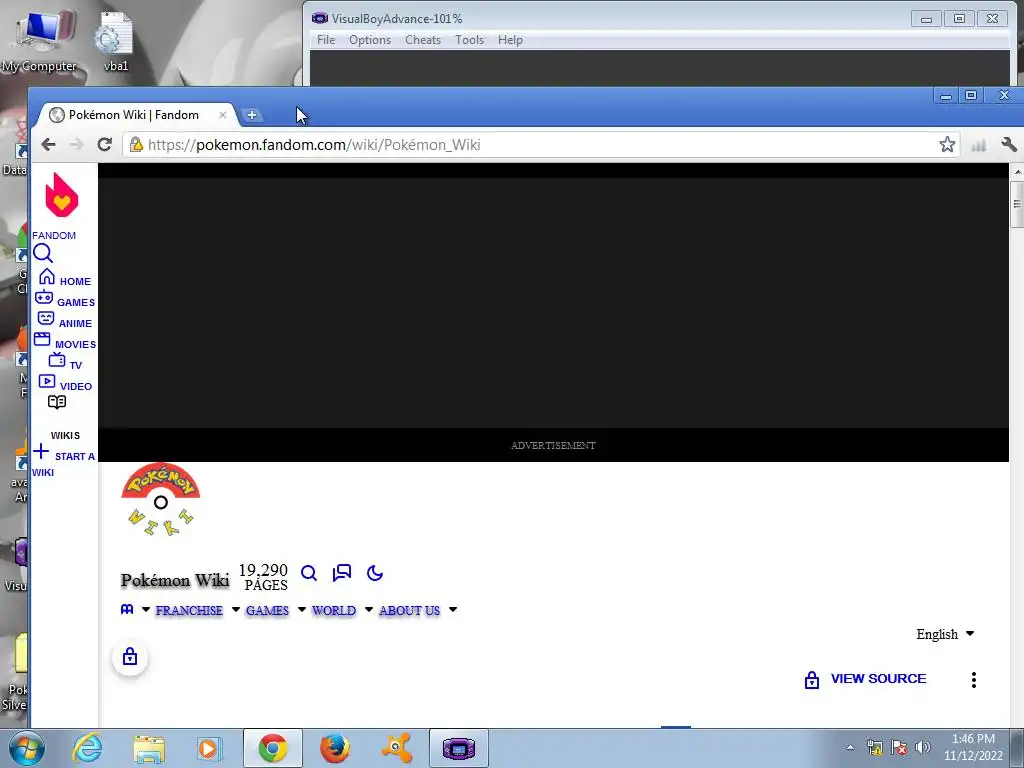
Task: Click the Wikis open-book icon
Action: 57,402
